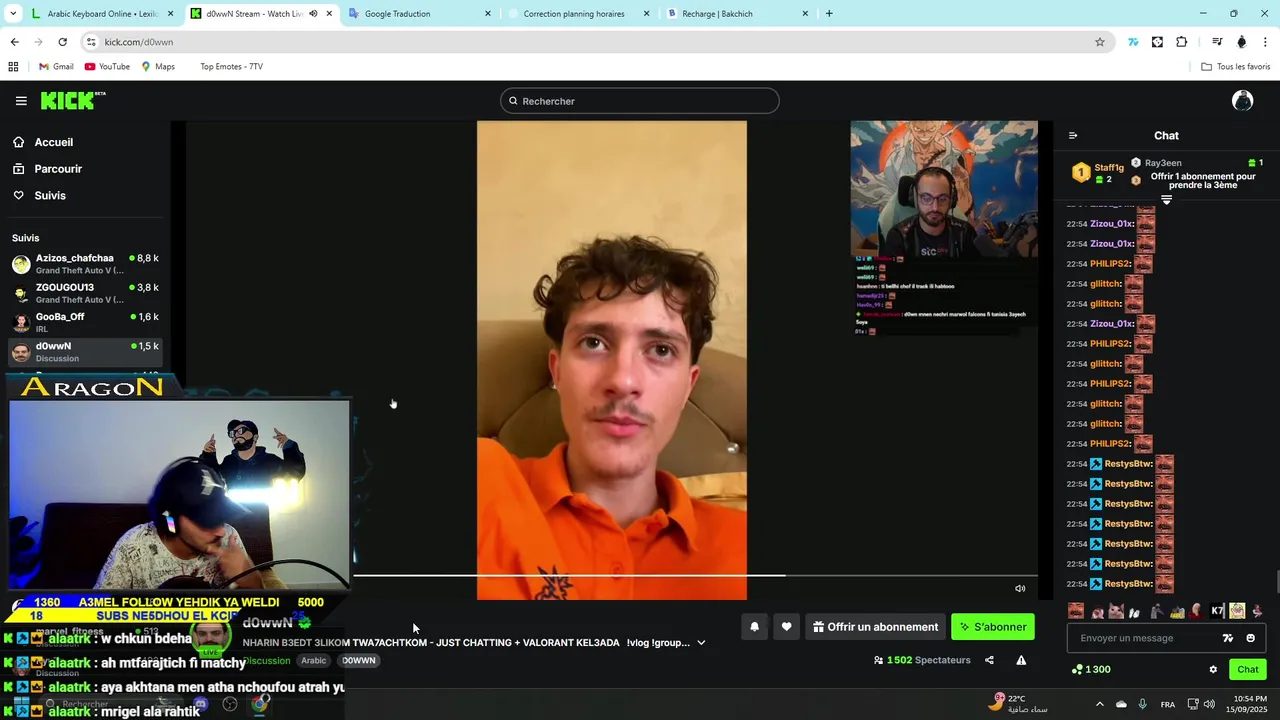Image resolution: width=1280 pixels, height=720 pixels.
Task: Click the green Chat send button
Action: click(x=1248, y=669)
